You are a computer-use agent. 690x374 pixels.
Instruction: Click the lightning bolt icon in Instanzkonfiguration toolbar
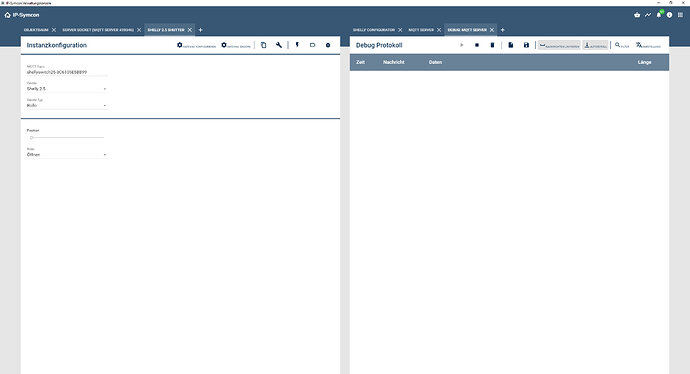[297, 45]
